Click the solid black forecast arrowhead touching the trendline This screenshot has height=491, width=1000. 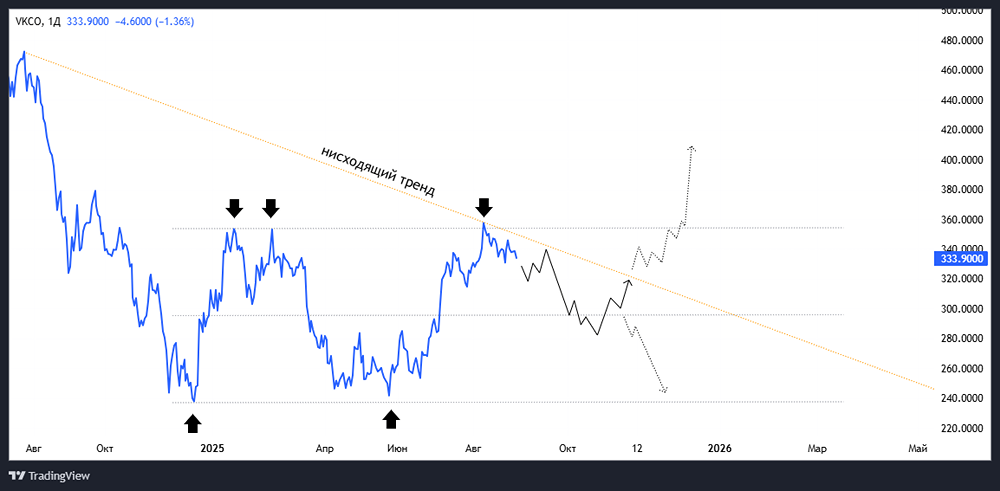(x=628, y=280)
